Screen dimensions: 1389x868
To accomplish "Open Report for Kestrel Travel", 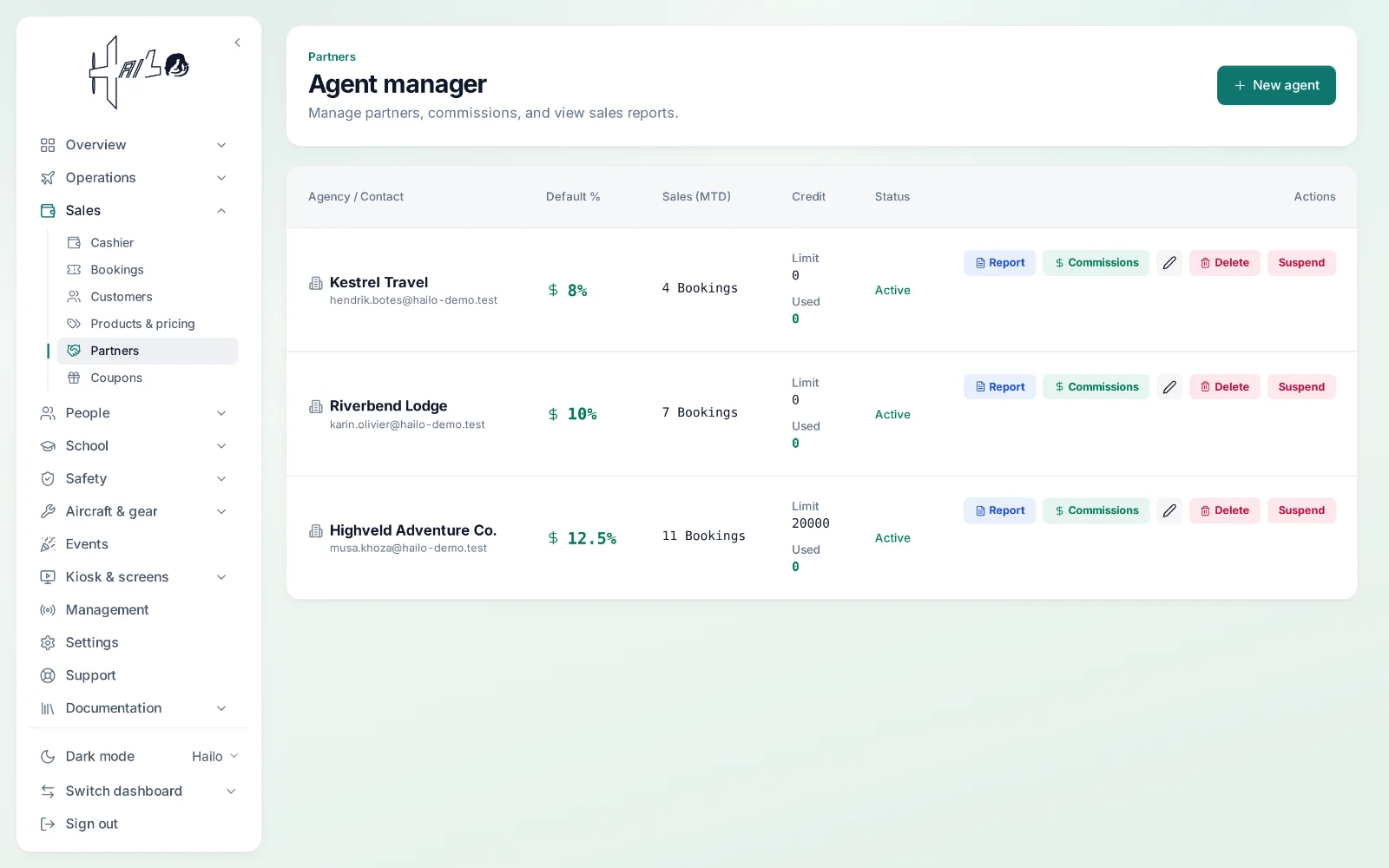I will (x=999, y=263).
